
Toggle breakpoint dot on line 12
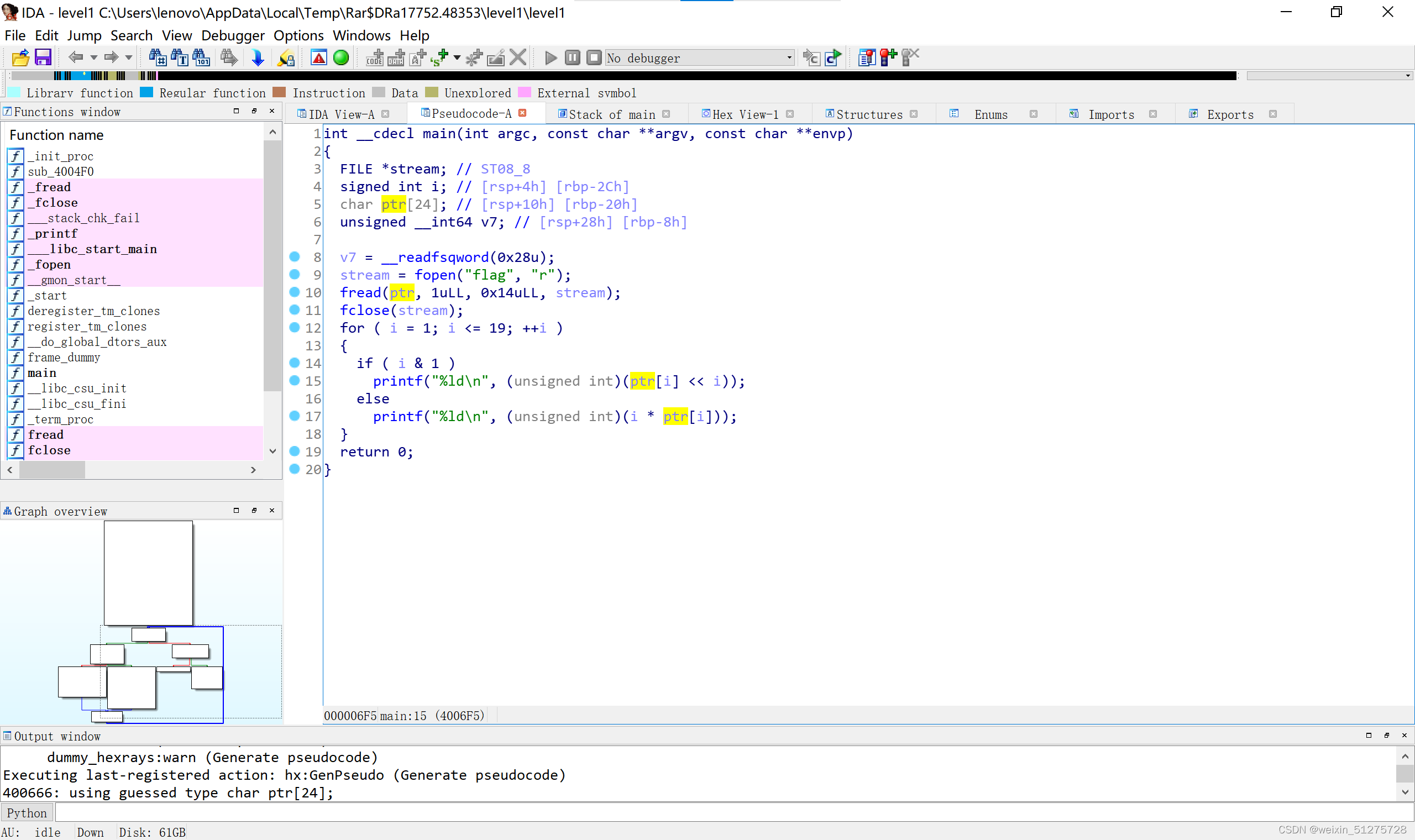[x=294, y=327]
